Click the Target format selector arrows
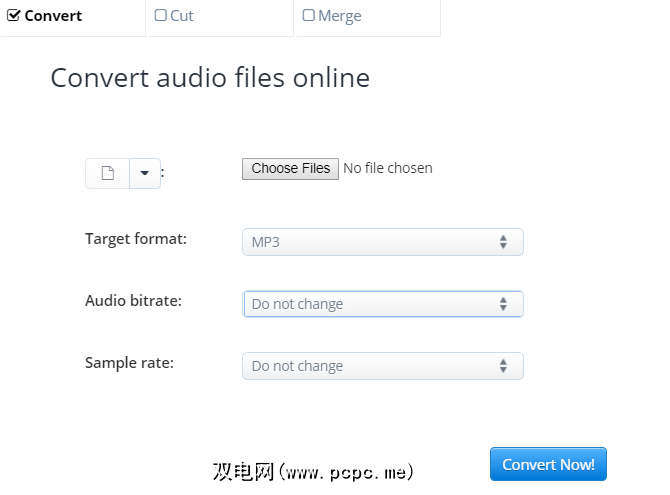The width and height of the screenshot is (670, 495). pos(503,242)
